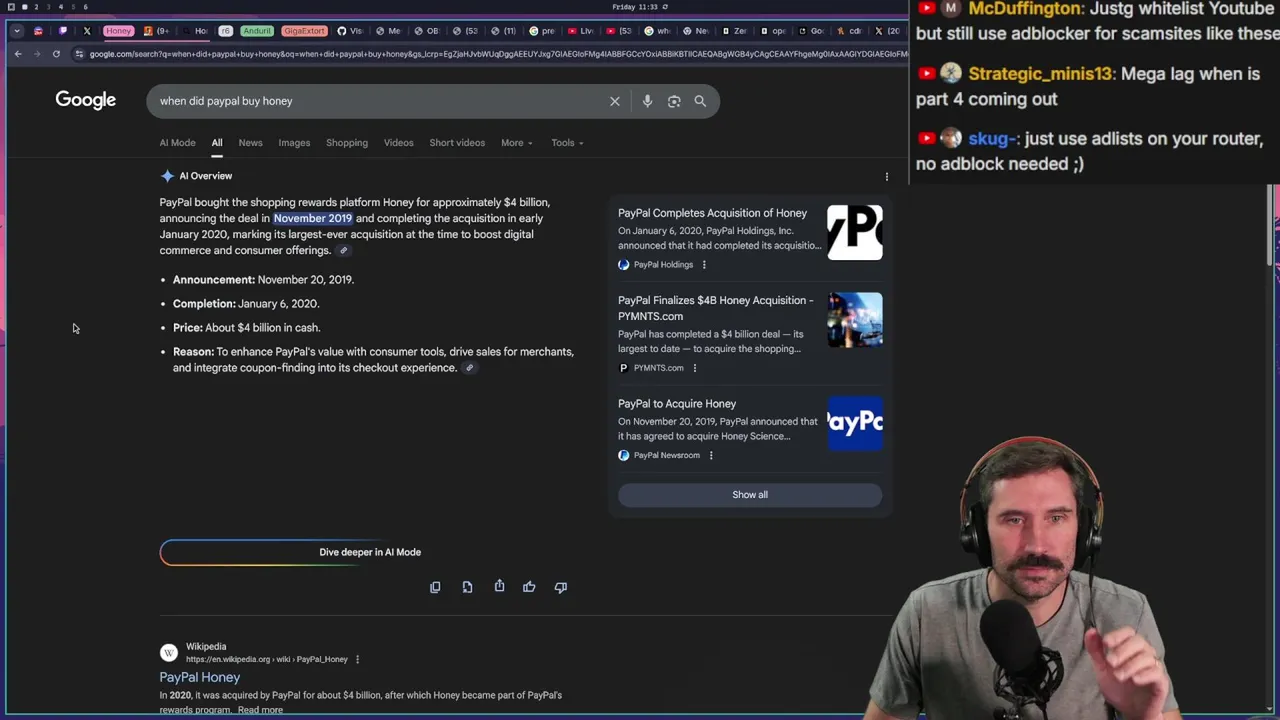The image size is (1280, 720).
Task: Open the tab list dropdown in the browser
Action: pyautogui.click(x=17, y=31)
